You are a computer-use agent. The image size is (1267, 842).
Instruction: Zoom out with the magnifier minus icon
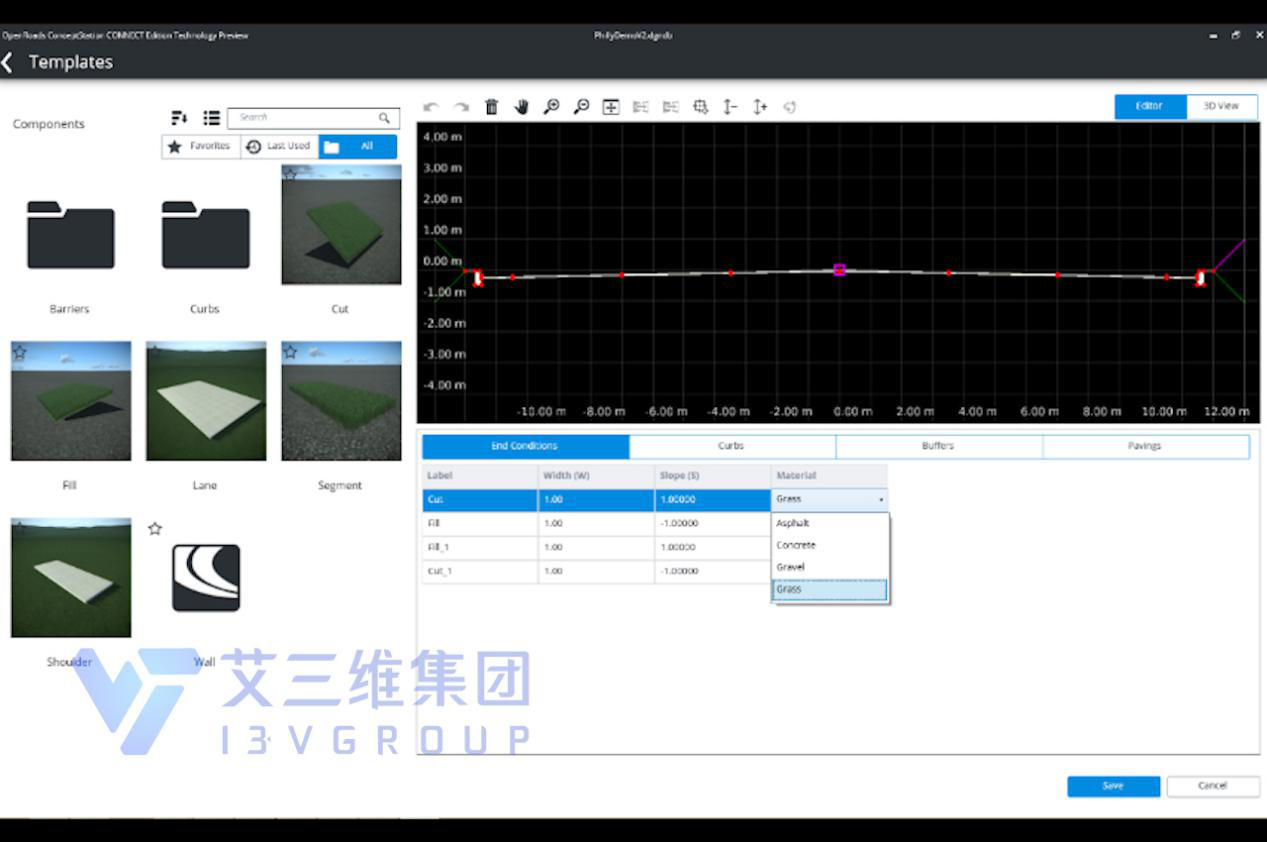(581, 107)
